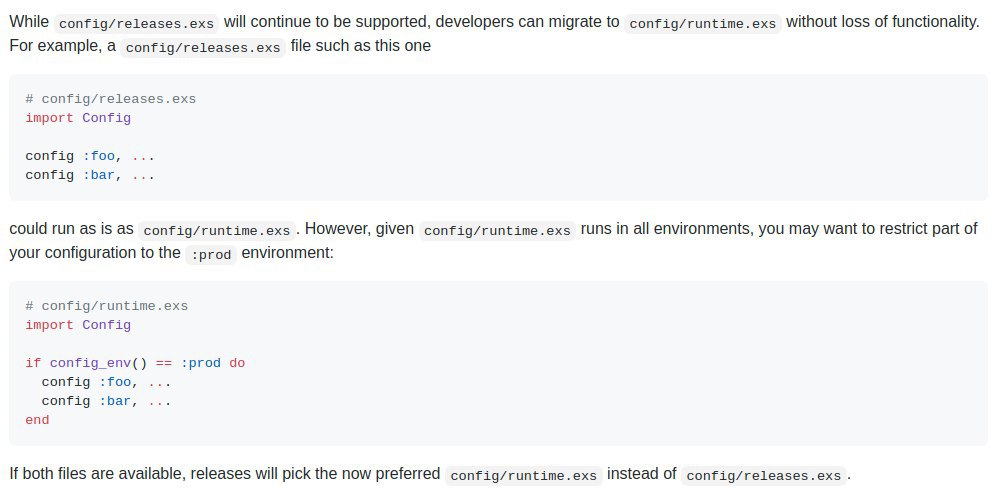
Task: Click the indented 'config :foo' line inside the if block
Action: (x=106, y=382)
